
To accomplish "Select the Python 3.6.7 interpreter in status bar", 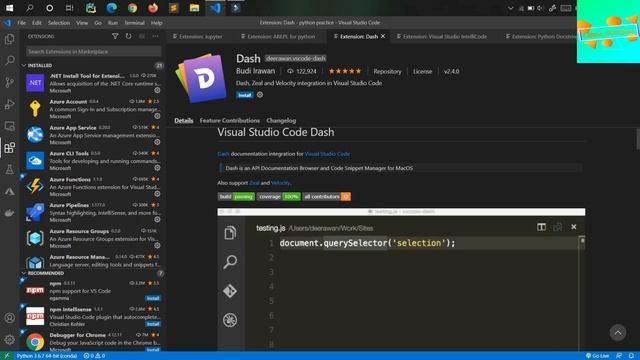I will pos(47,356).
